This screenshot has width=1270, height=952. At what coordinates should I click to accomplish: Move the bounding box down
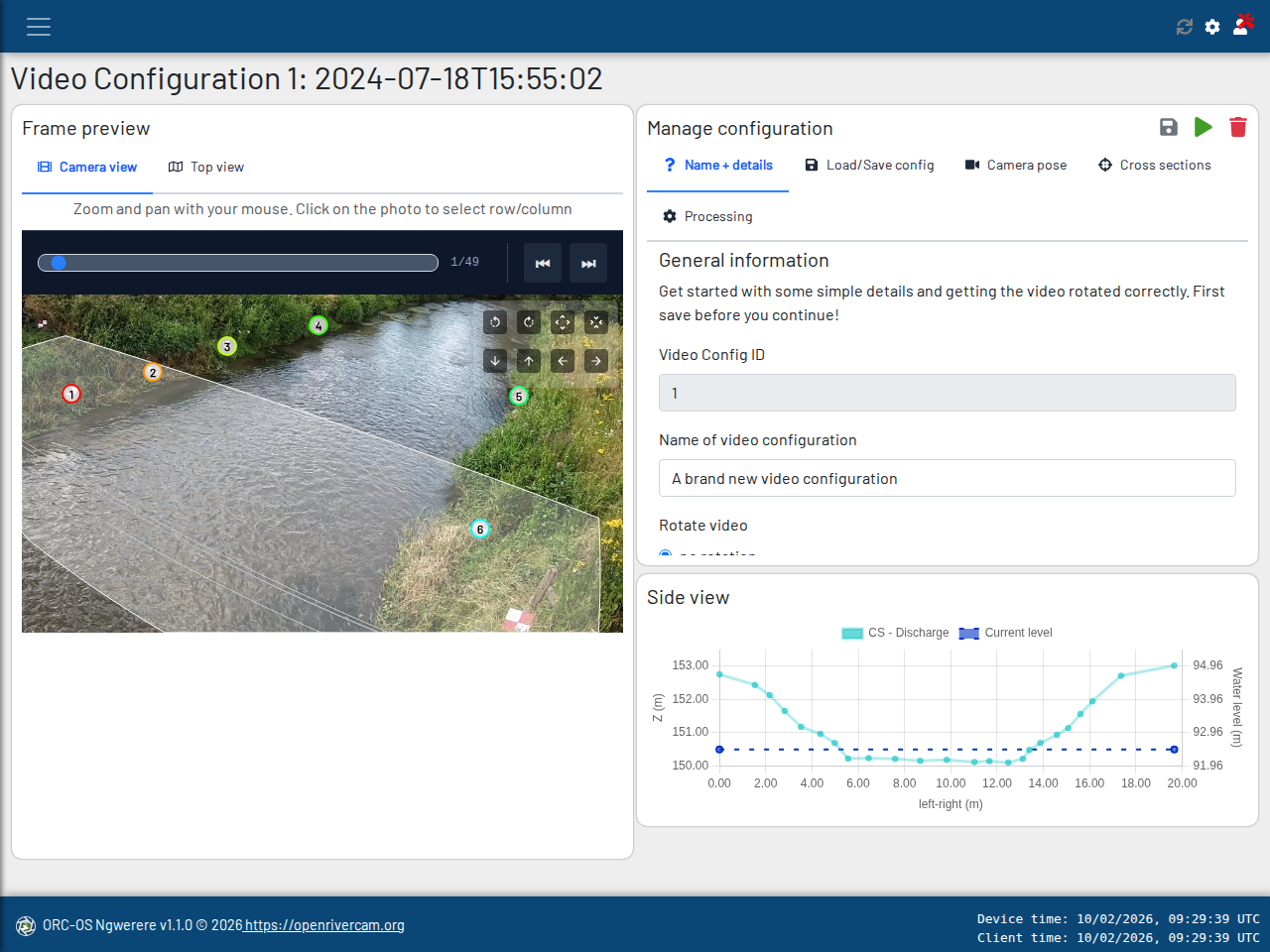495,361
